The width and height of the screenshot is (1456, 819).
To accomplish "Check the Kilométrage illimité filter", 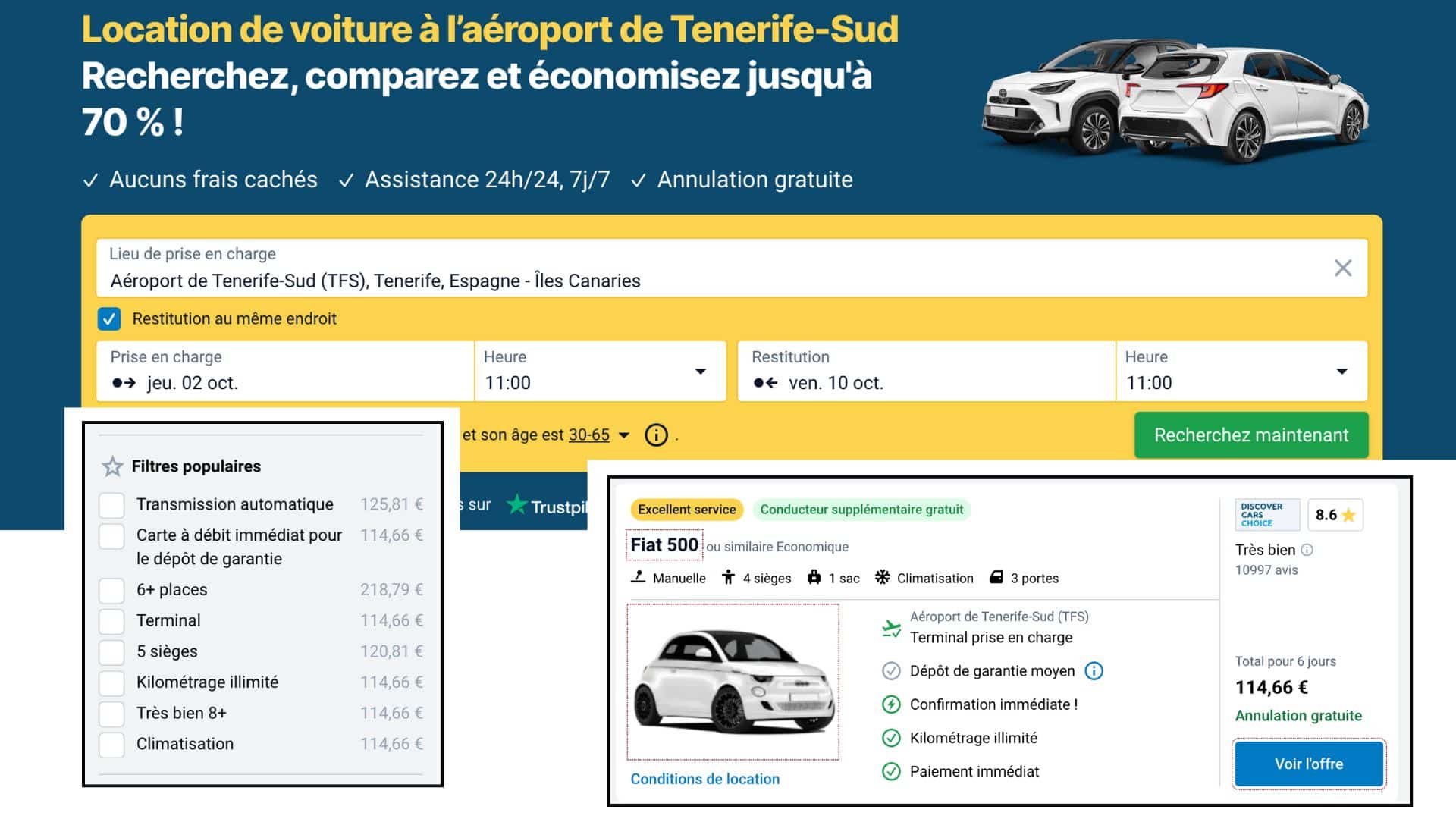I will pos(112,682).
